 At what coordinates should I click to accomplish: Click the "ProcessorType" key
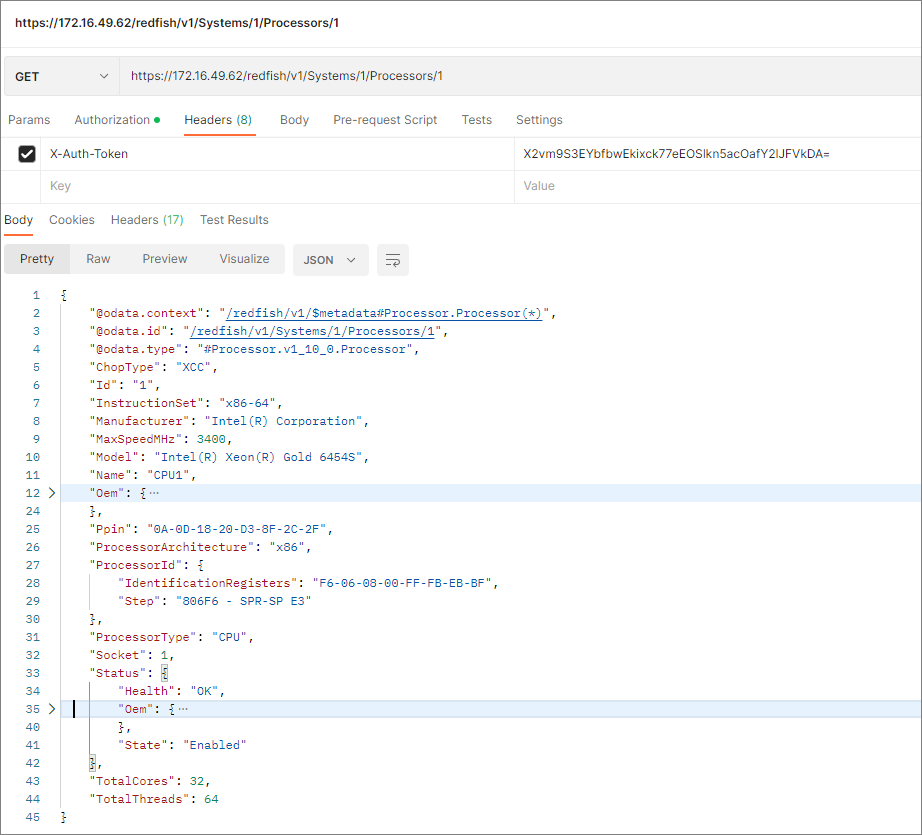(143, 637)
